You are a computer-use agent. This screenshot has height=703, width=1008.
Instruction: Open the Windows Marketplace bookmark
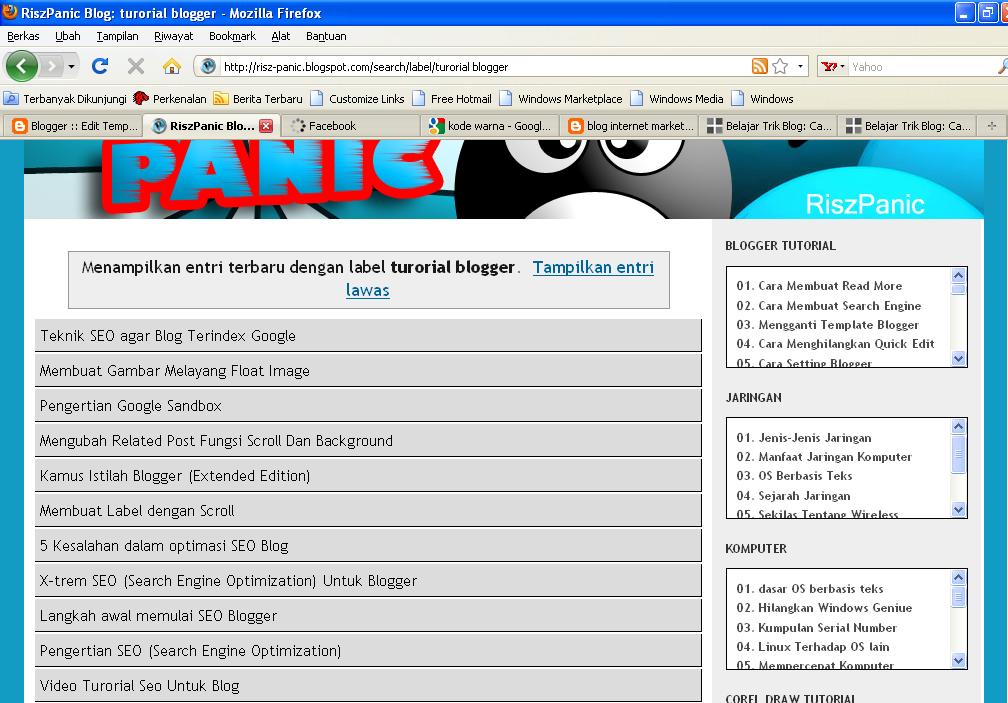561,99
